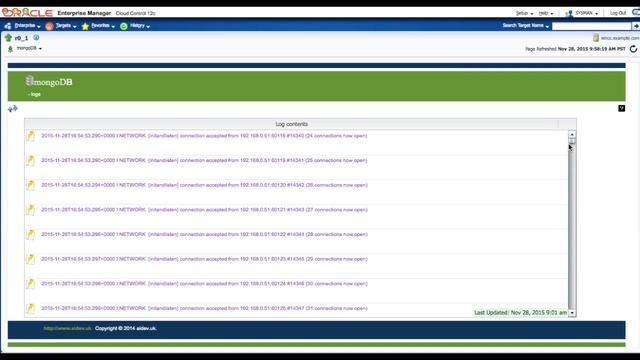Click the logs link in the green banner
The width and height of the screenshot is (640, 360).
click(35, 94)
